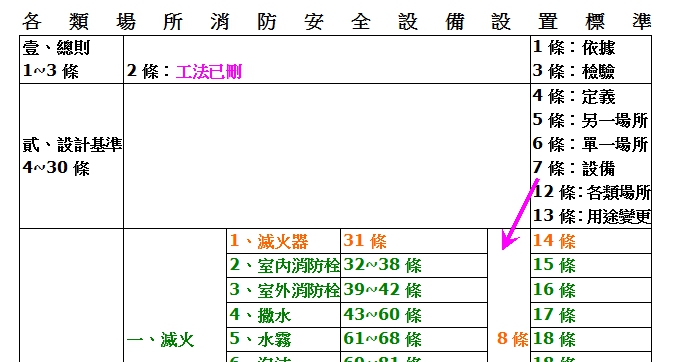Click the '2 條：' label before 工法已刪
The image size is (682, 362).
(149, 71)
